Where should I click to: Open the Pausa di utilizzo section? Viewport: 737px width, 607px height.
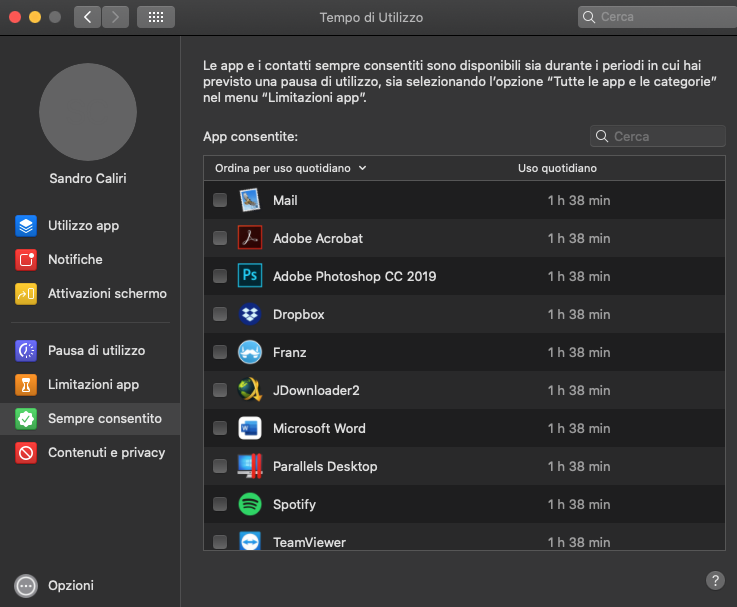pos(90,351)
